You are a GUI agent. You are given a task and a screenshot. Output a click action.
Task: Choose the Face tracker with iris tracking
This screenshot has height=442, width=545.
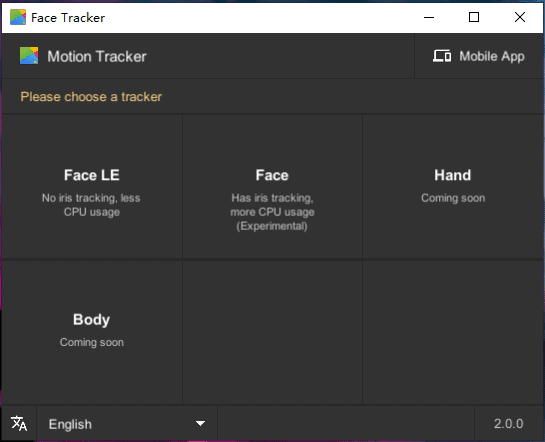click(272, 187)
